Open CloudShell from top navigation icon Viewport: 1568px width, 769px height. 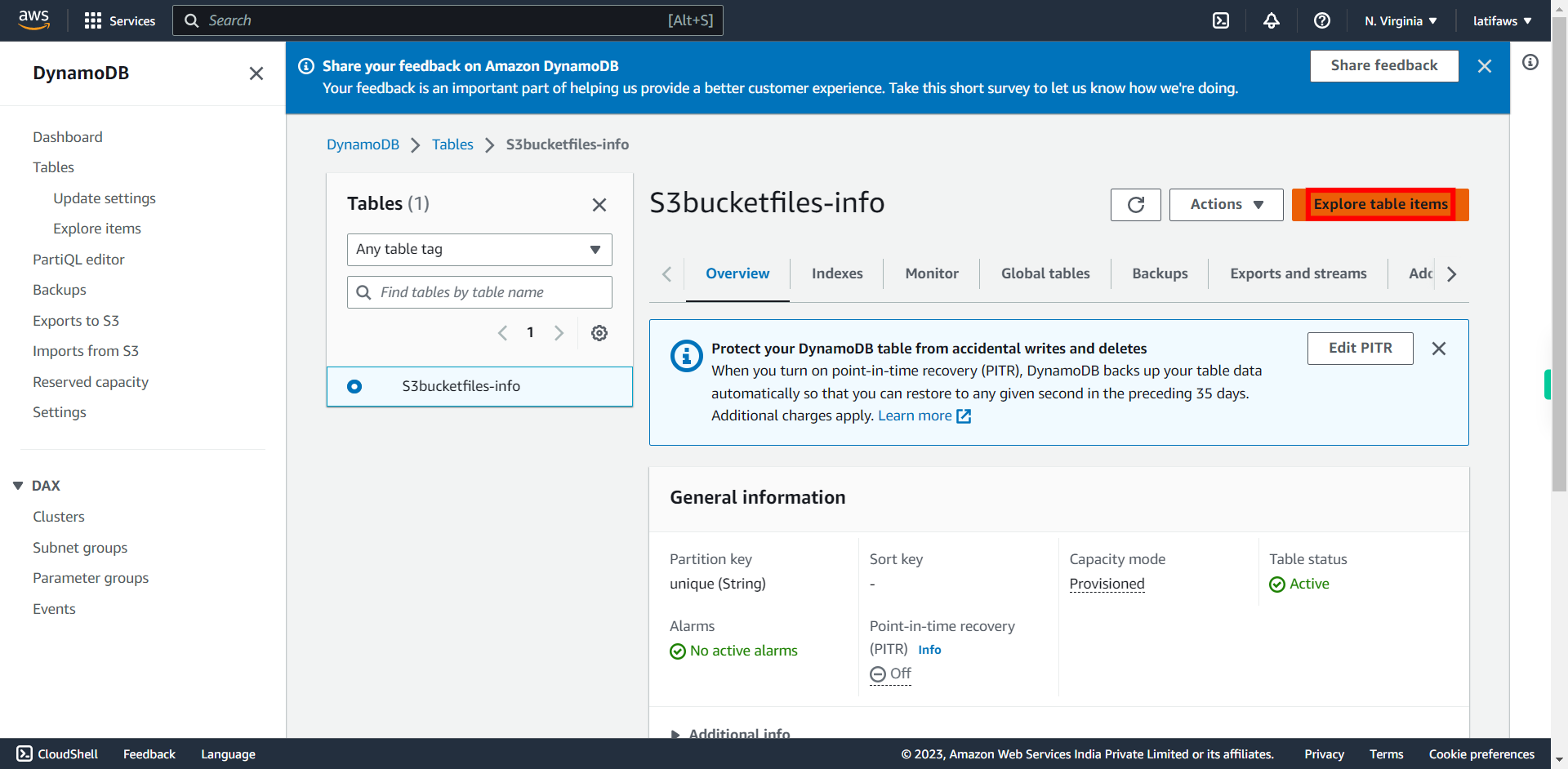1221,20
